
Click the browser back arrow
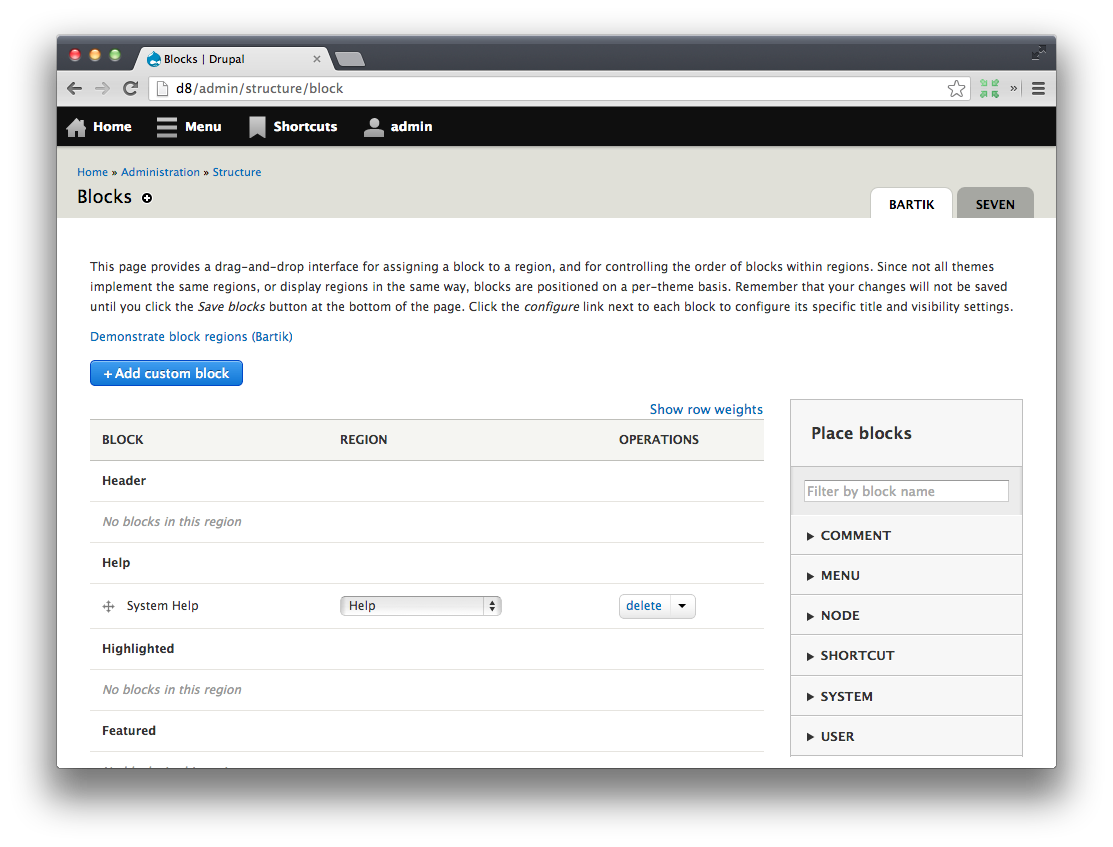tap(75, 89)
